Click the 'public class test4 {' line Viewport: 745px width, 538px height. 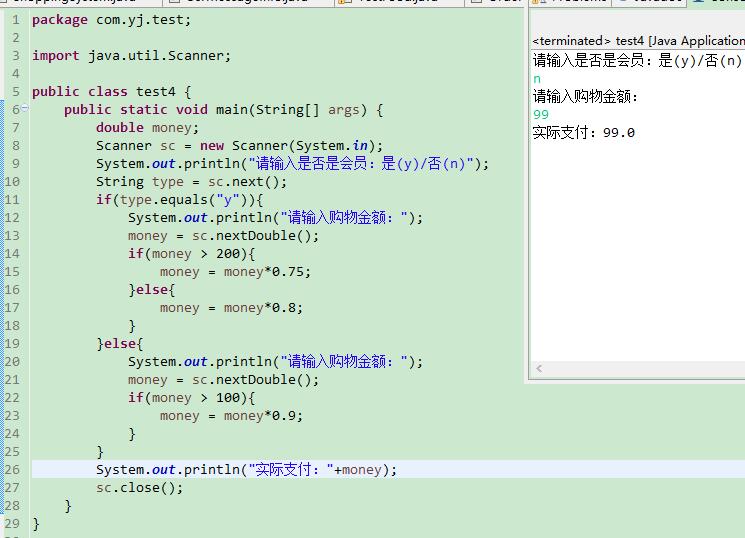[112, 92]
